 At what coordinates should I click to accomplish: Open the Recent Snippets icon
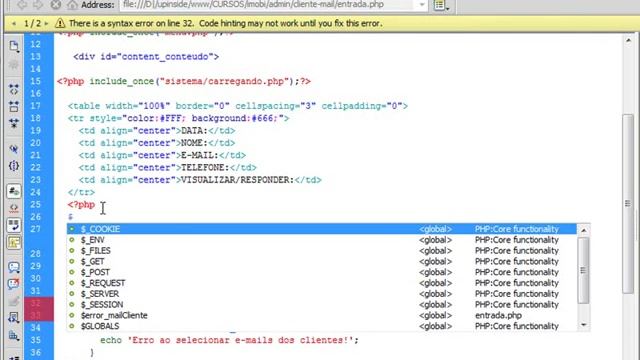coord(14,318)
